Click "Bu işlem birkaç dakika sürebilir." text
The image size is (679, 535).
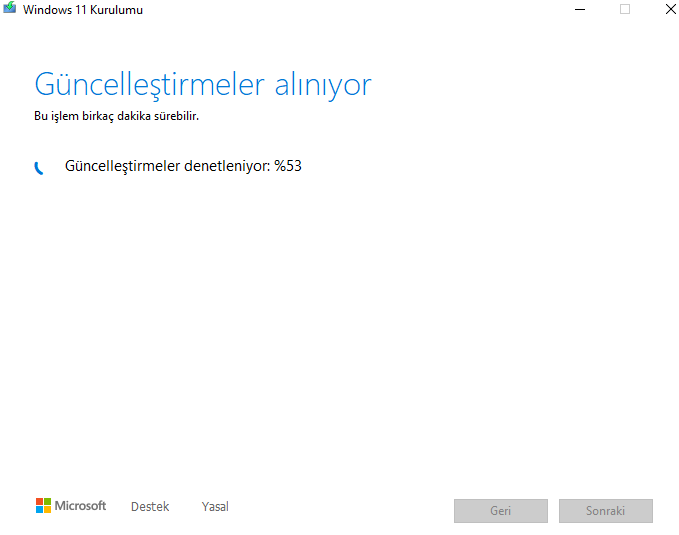[x=116, y=116]
